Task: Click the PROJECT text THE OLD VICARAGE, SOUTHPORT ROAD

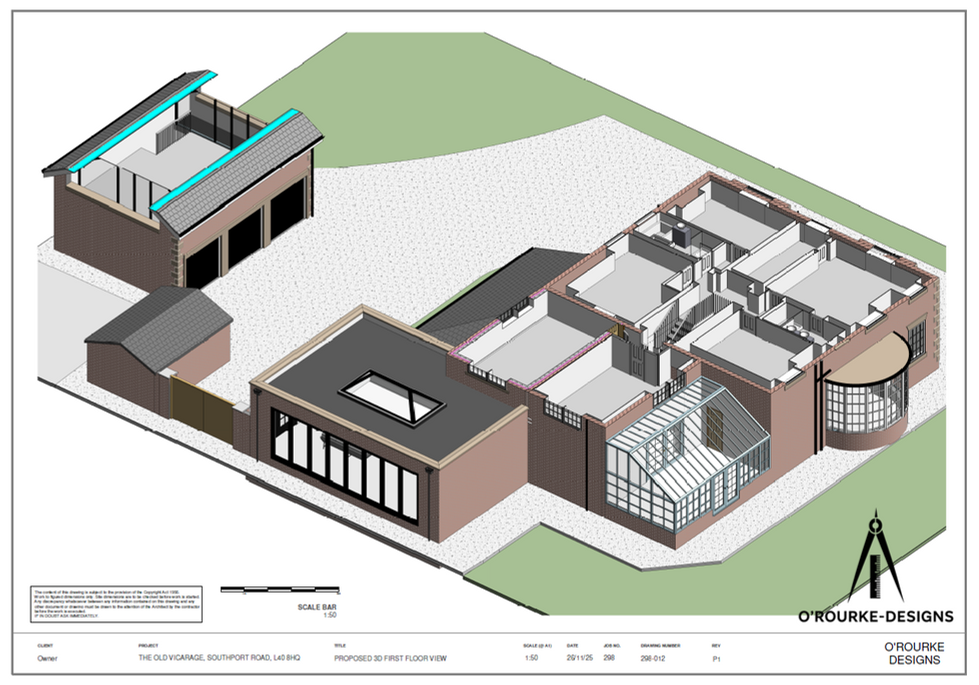Action: [222, 656]
